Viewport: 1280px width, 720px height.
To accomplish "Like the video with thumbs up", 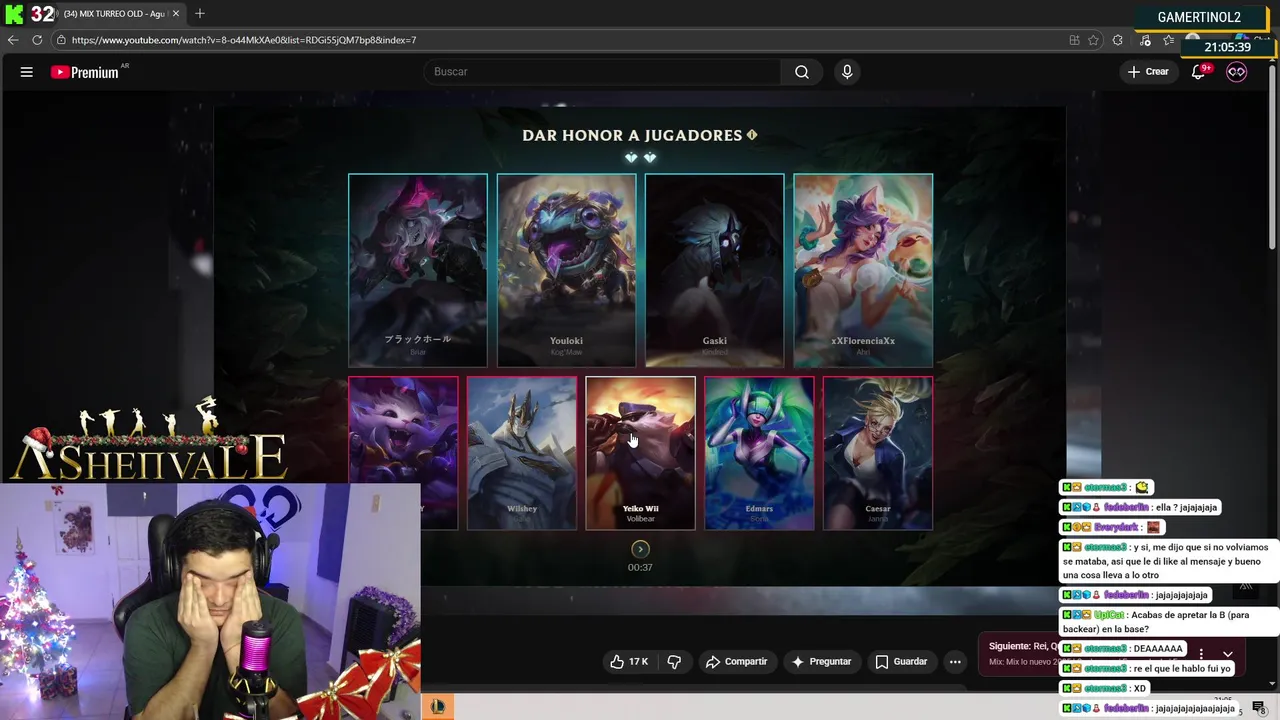I will point(630,662).
